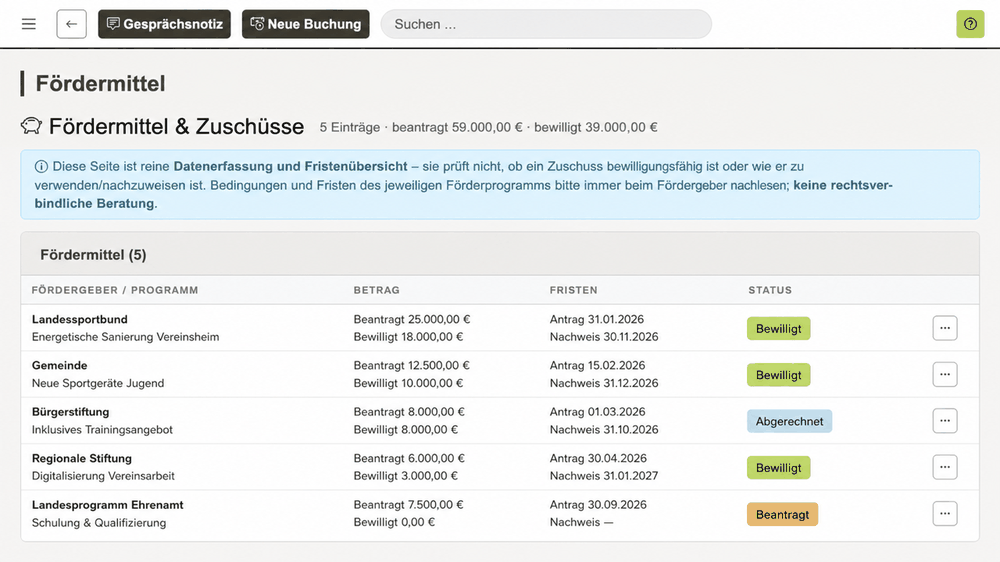Click the 'Nachweis 31.01.2027' deadline
Viewport: 1000px width, 562px height.
coord(604,476)
